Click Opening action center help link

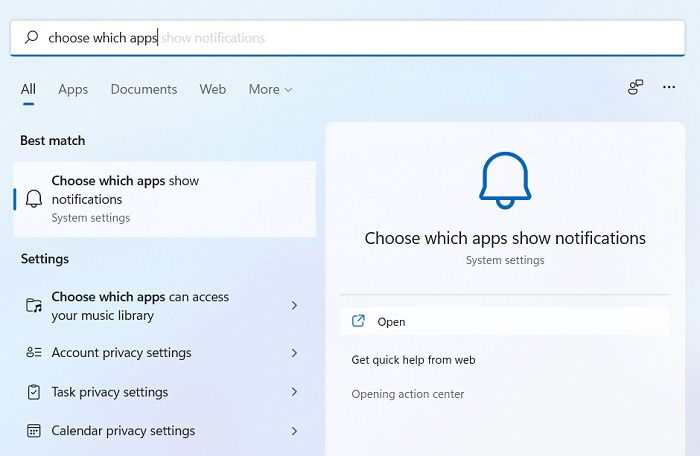pyautogui.click(x=408, y=394)
